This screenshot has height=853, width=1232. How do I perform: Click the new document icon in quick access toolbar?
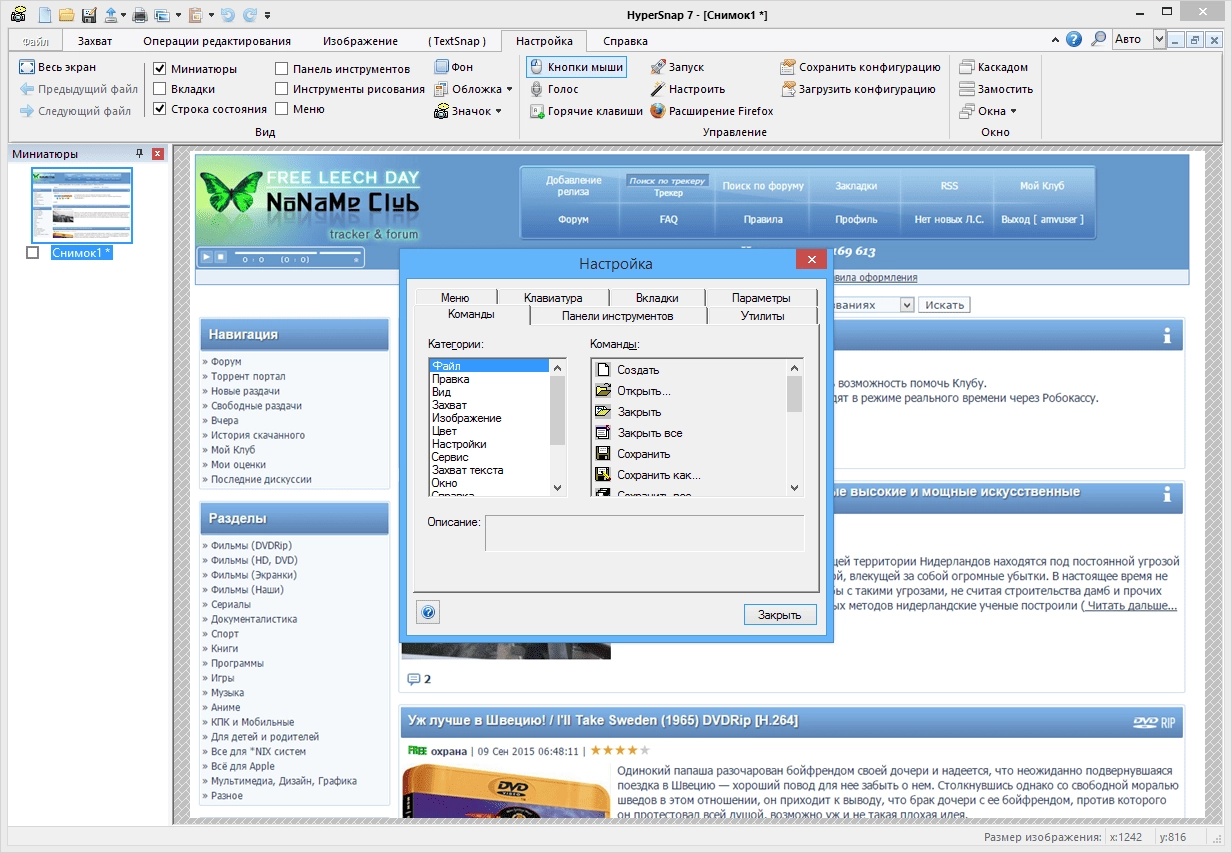[x=44, y=14]
